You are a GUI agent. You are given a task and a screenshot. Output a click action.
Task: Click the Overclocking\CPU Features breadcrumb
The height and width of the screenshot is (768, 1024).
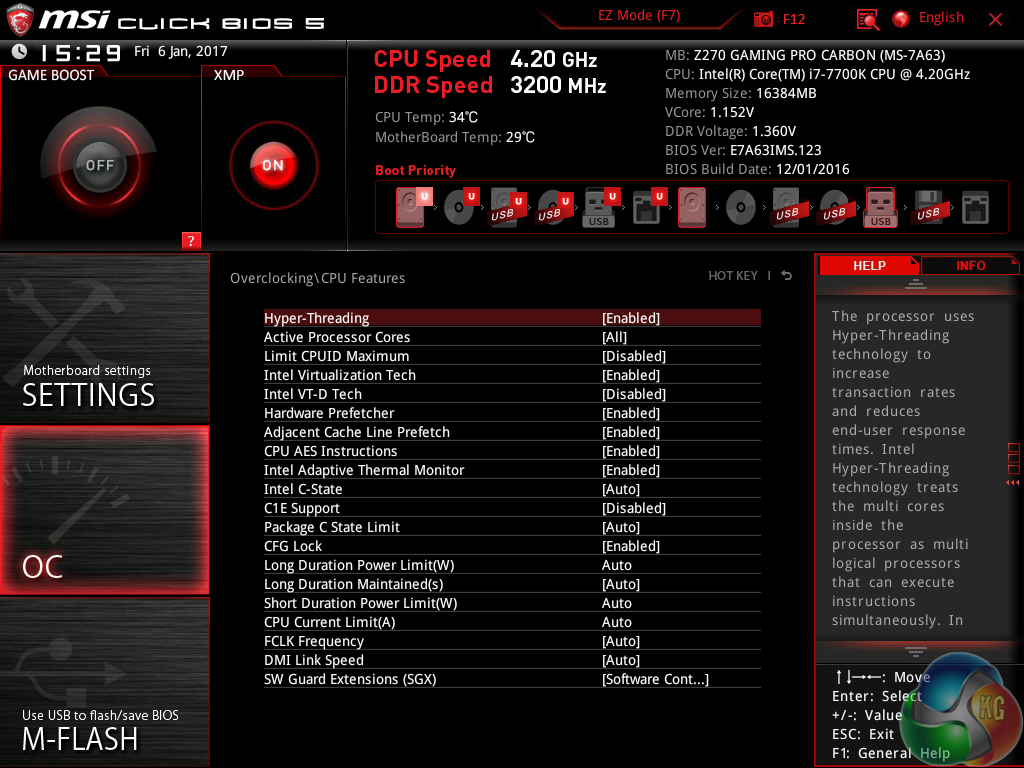317,278
